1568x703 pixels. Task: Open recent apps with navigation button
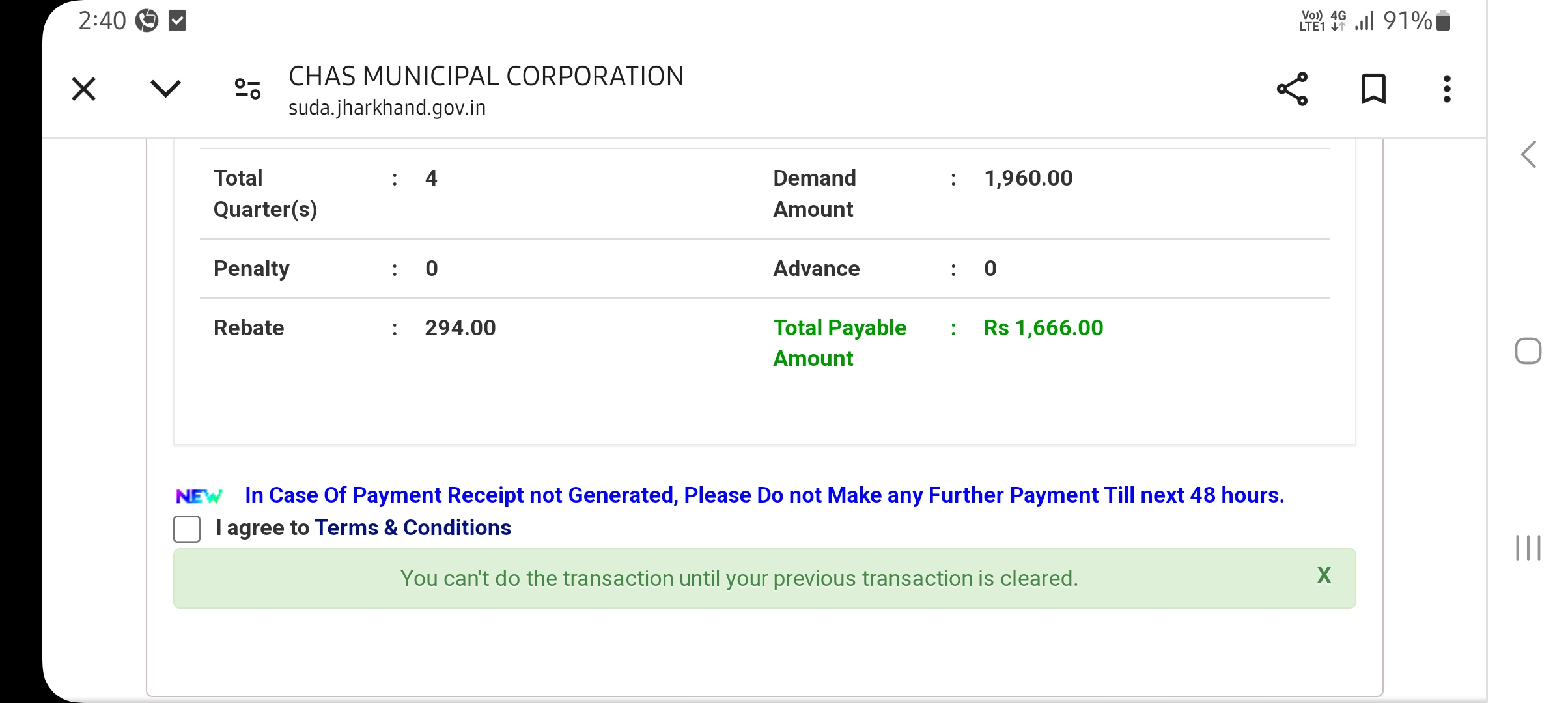click(1528, 547)
